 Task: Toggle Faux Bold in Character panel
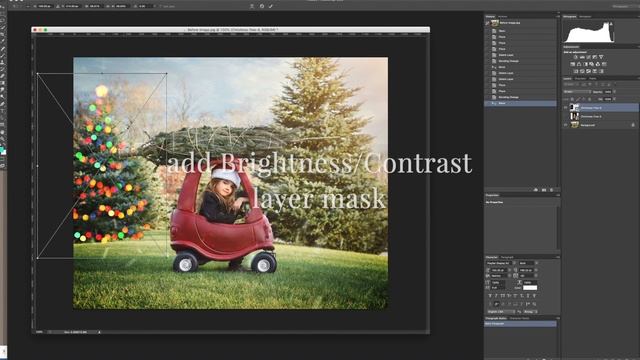(x=490, y=296)
